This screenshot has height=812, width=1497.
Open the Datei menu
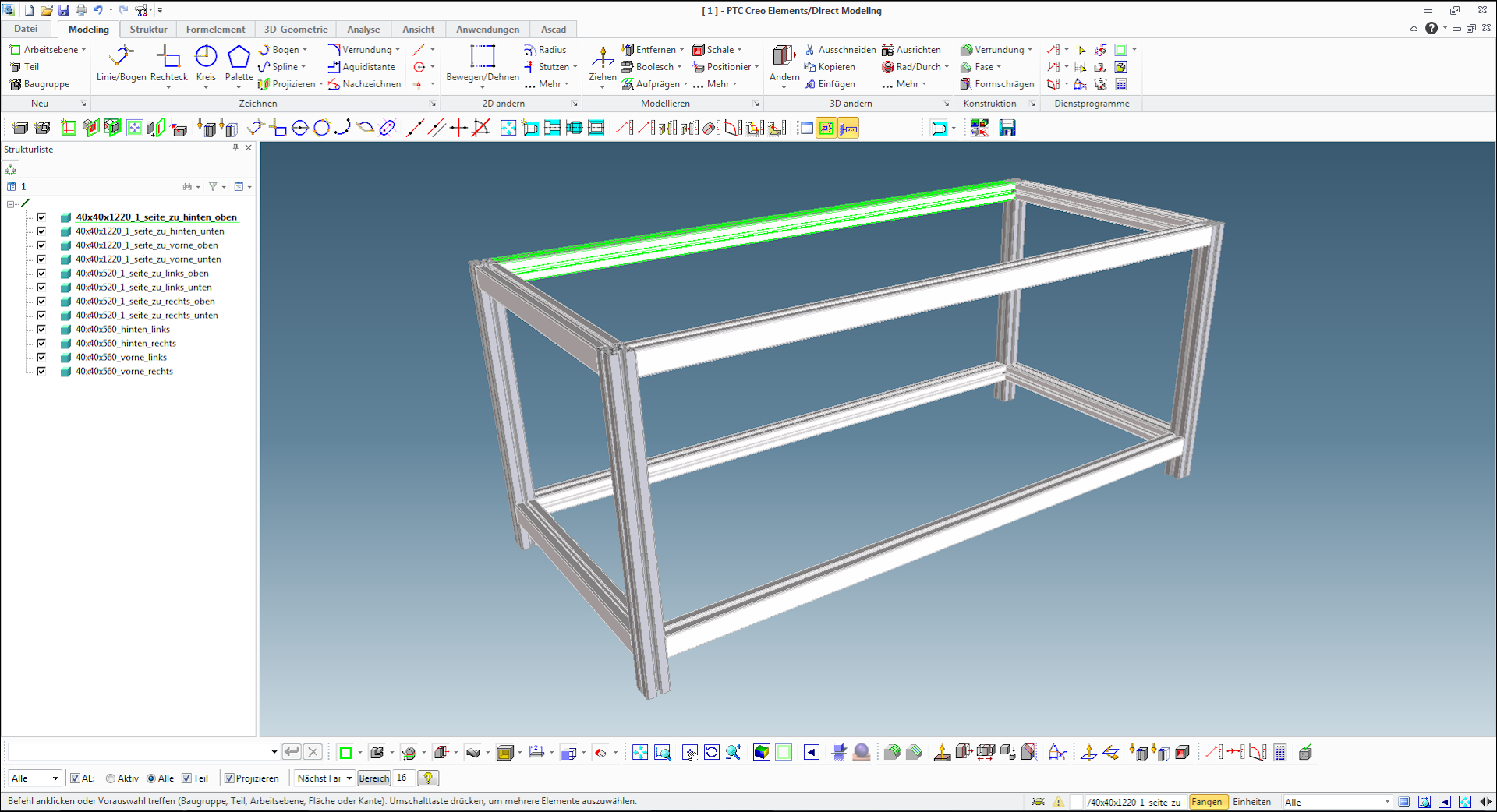click(26, 30)
